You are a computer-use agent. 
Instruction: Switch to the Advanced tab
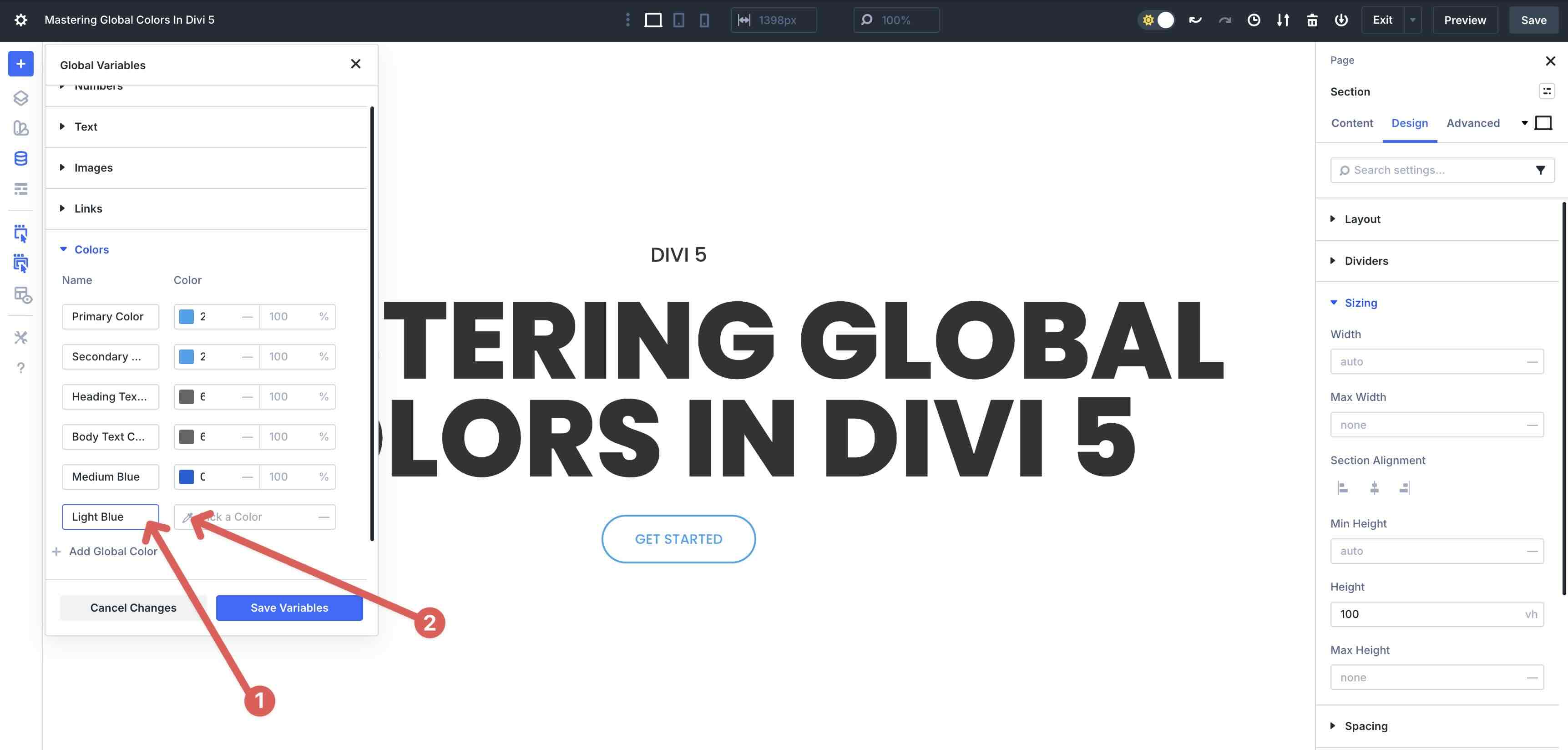(1472, 123)
